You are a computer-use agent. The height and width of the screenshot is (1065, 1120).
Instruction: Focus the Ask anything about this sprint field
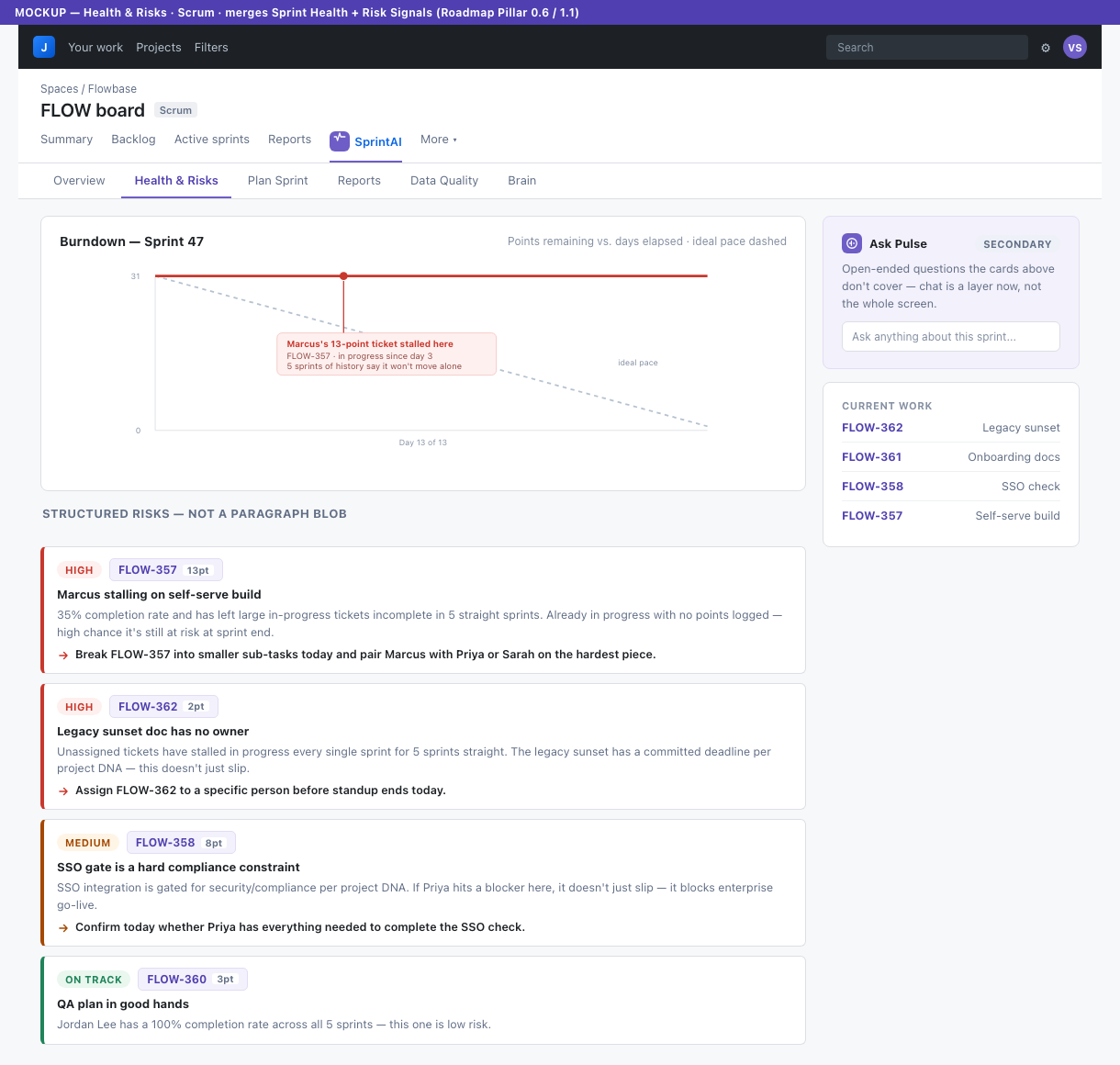pos(951,337)
